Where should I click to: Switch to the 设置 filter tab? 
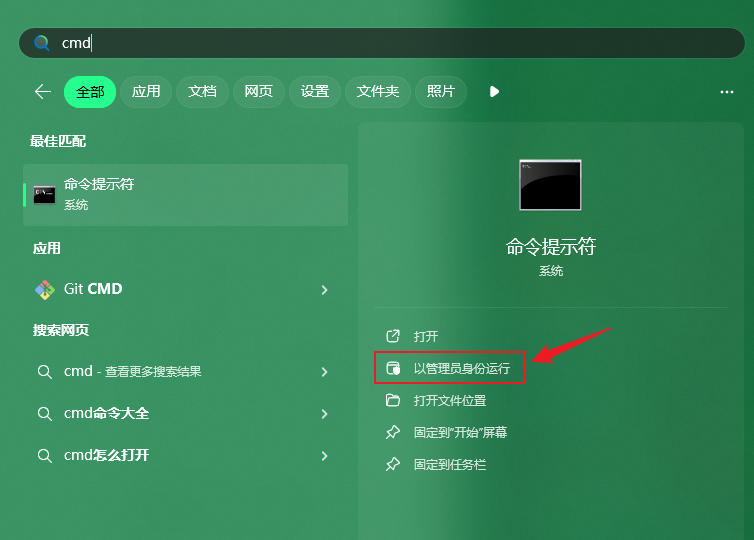click(x=315, y=92)
